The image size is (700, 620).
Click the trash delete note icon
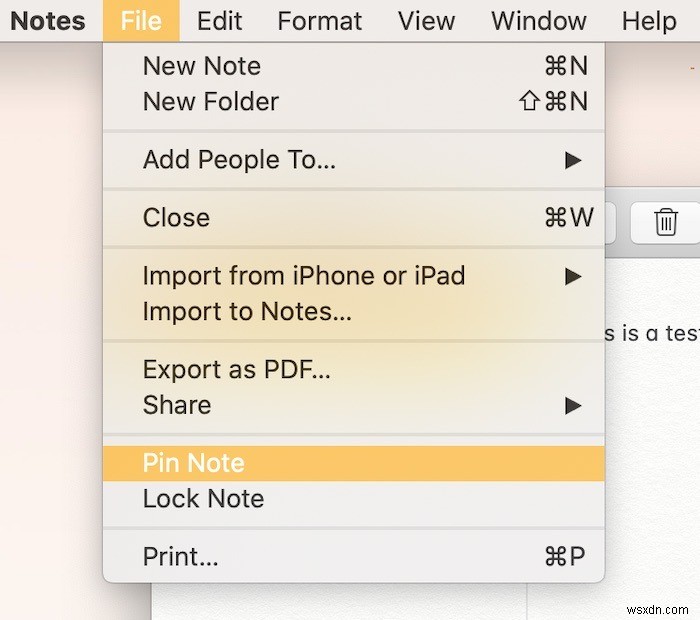click(x=666, y=222)
